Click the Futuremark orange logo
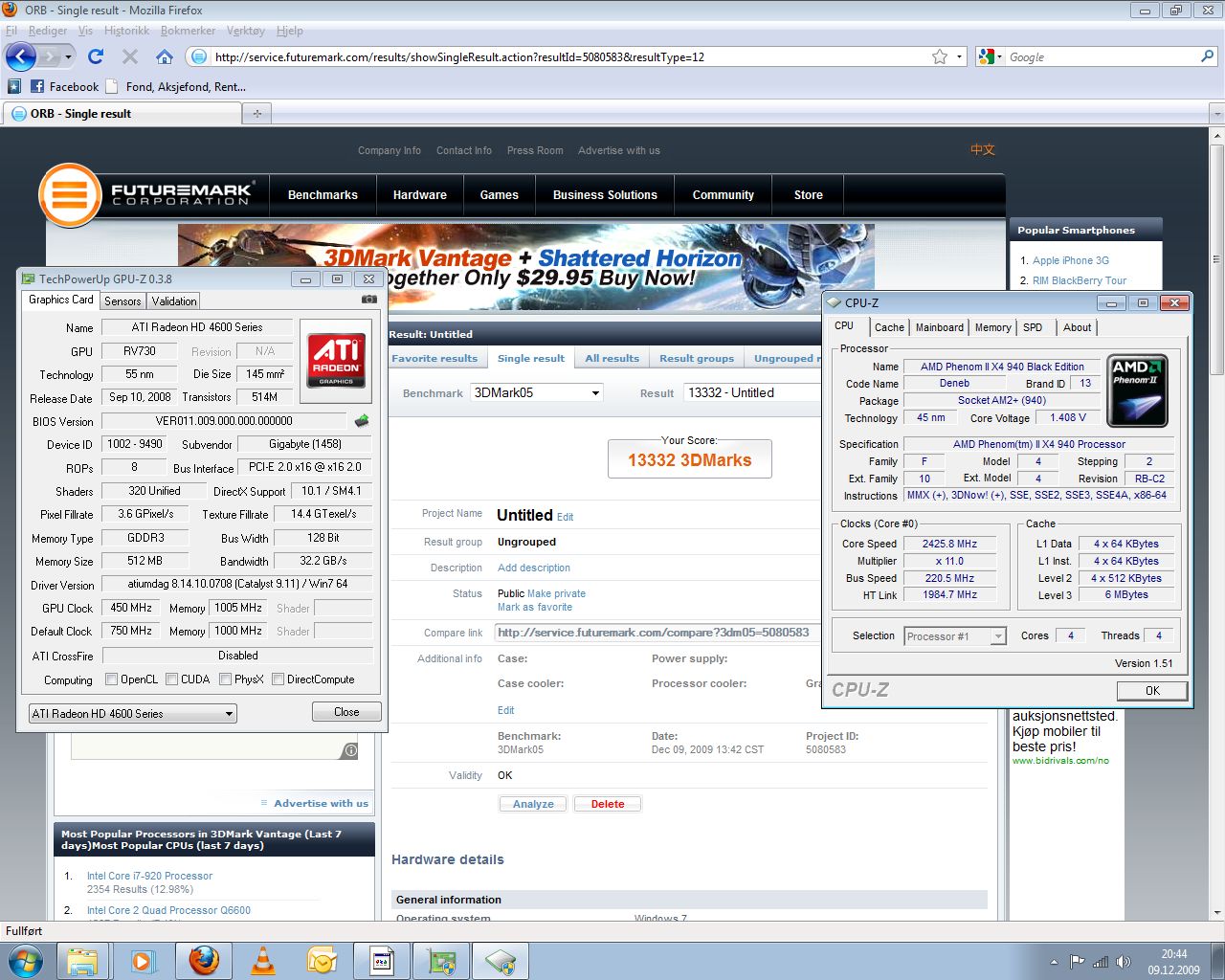Screen dimensions: 1225x980 click(x=70, y=194)
